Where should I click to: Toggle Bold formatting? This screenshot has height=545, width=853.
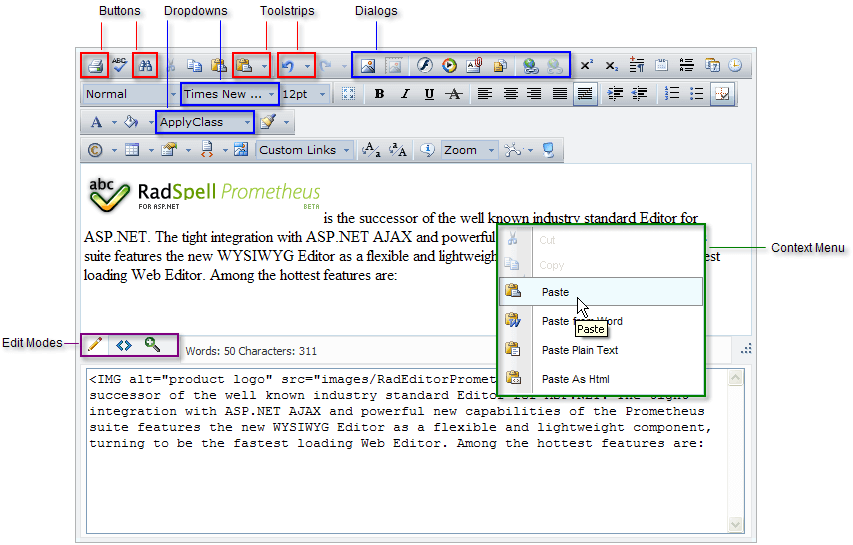pos(379,94)
